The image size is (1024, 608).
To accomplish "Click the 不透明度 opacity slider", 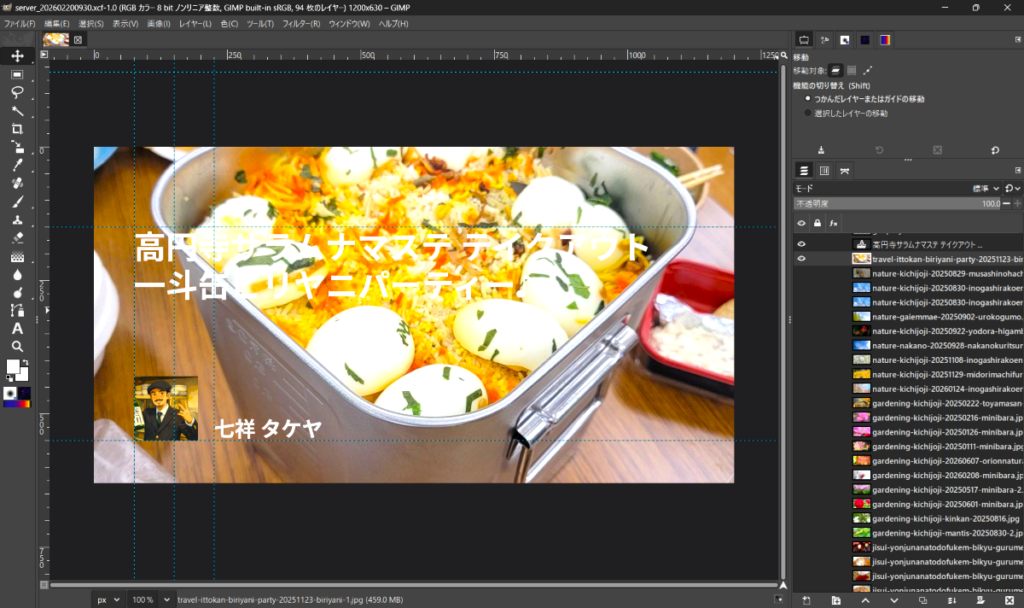I will (x=900, y=203).
